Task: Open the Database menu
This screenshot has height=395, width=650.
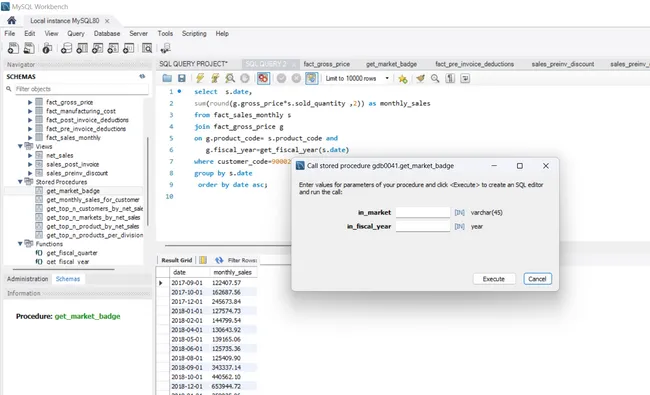Action: [107, 34]
